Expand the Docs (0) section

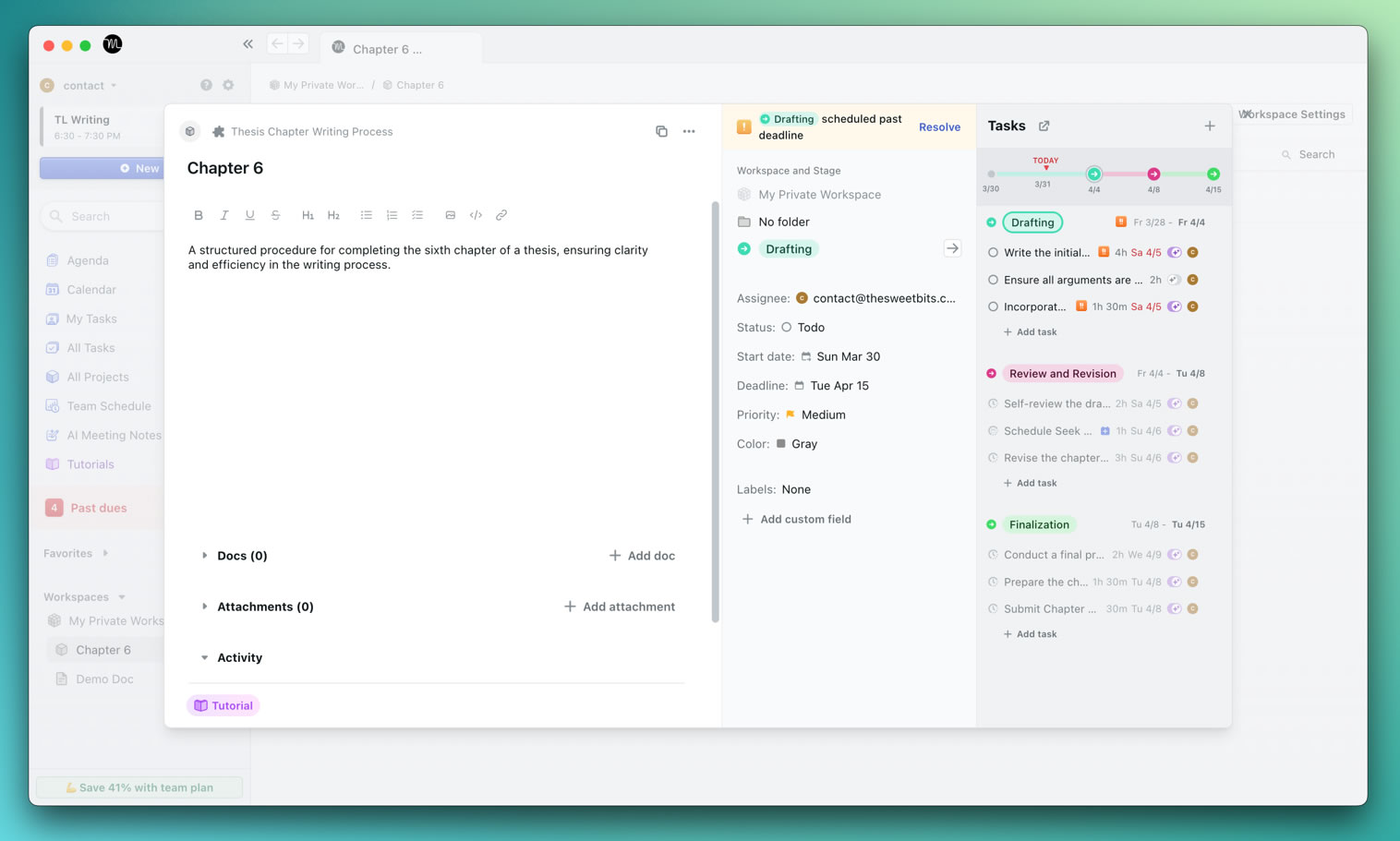(x=204, y=556)
